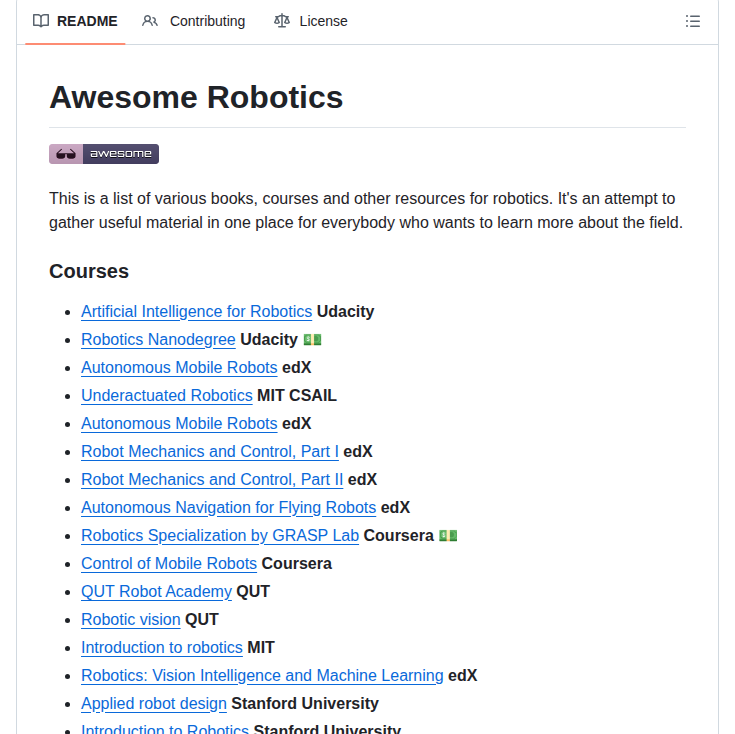Open Autonomous Mobile Robots link below Underactuated Robotics
This screenshot has width=735, height=734.
tap(179, 423)
